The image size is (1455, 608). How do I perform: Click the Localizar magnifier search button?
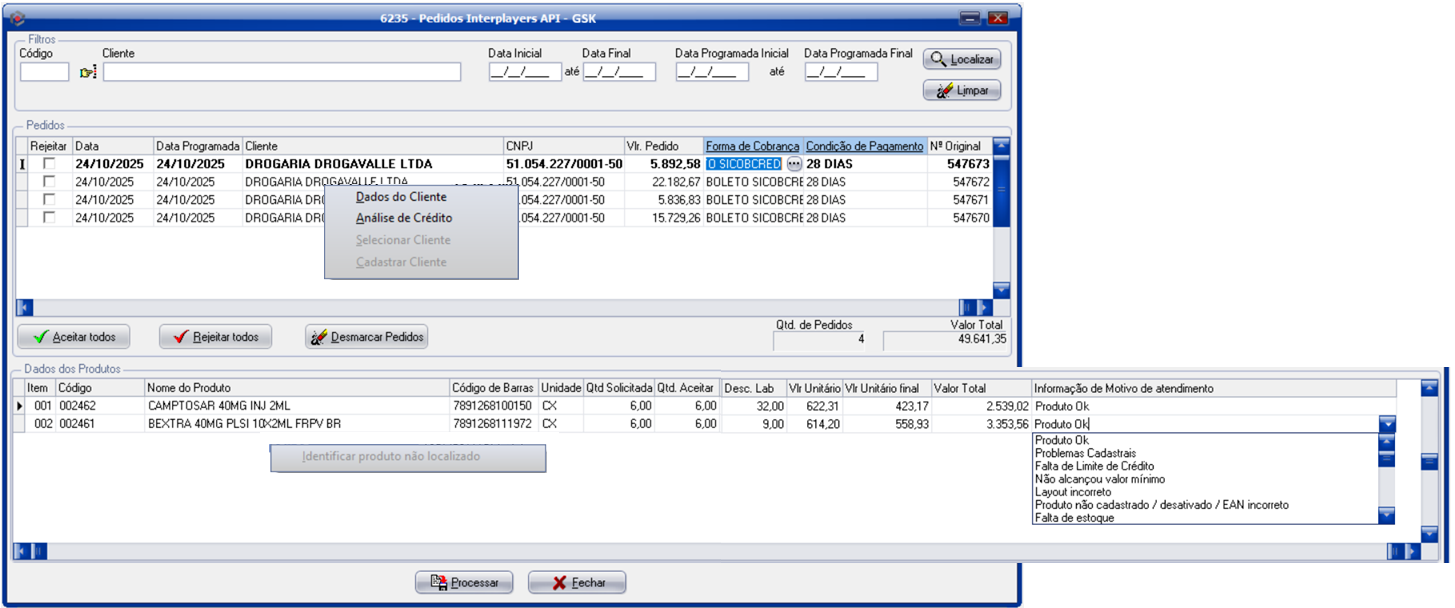coord(961,59)
